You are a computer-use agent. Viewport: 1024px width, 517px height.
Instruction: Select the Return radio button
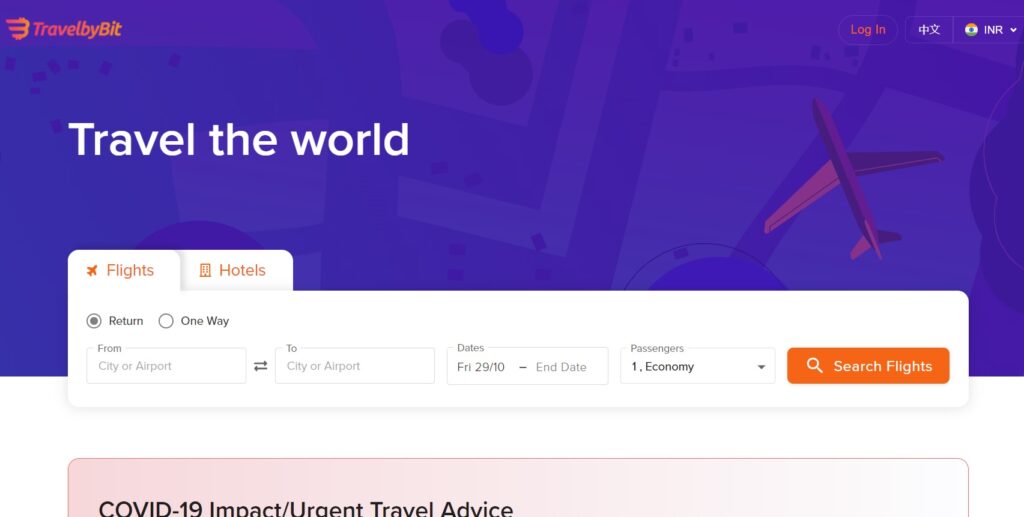click(x=94, y=321)
